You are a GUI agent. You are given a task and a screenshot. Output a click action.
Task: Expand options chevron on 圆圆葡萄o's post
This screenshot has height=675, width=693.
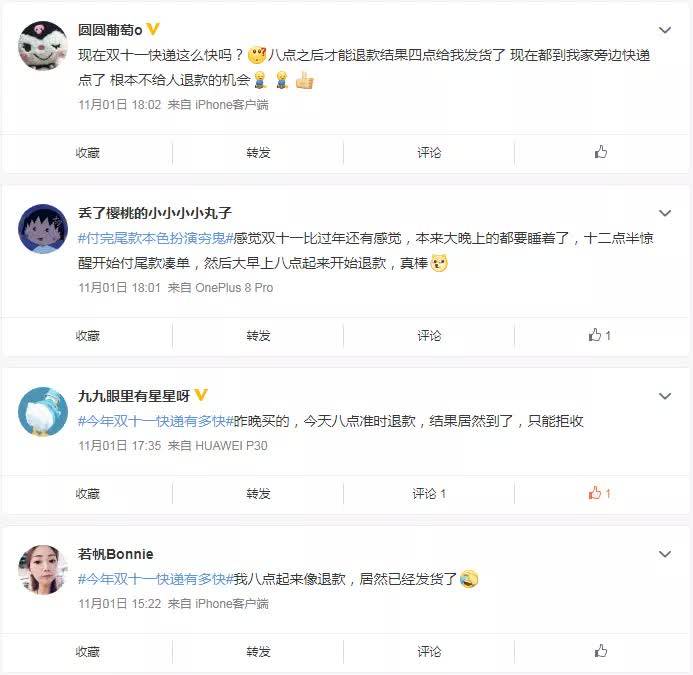click(665, 30)
